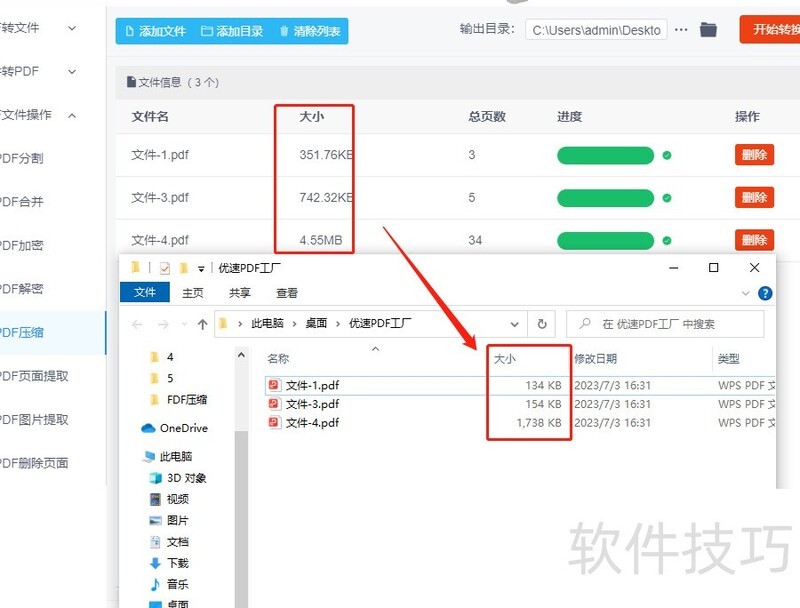
Task: Click navigation pane scrollbar up arrow
Action: (x=241, y=355)
